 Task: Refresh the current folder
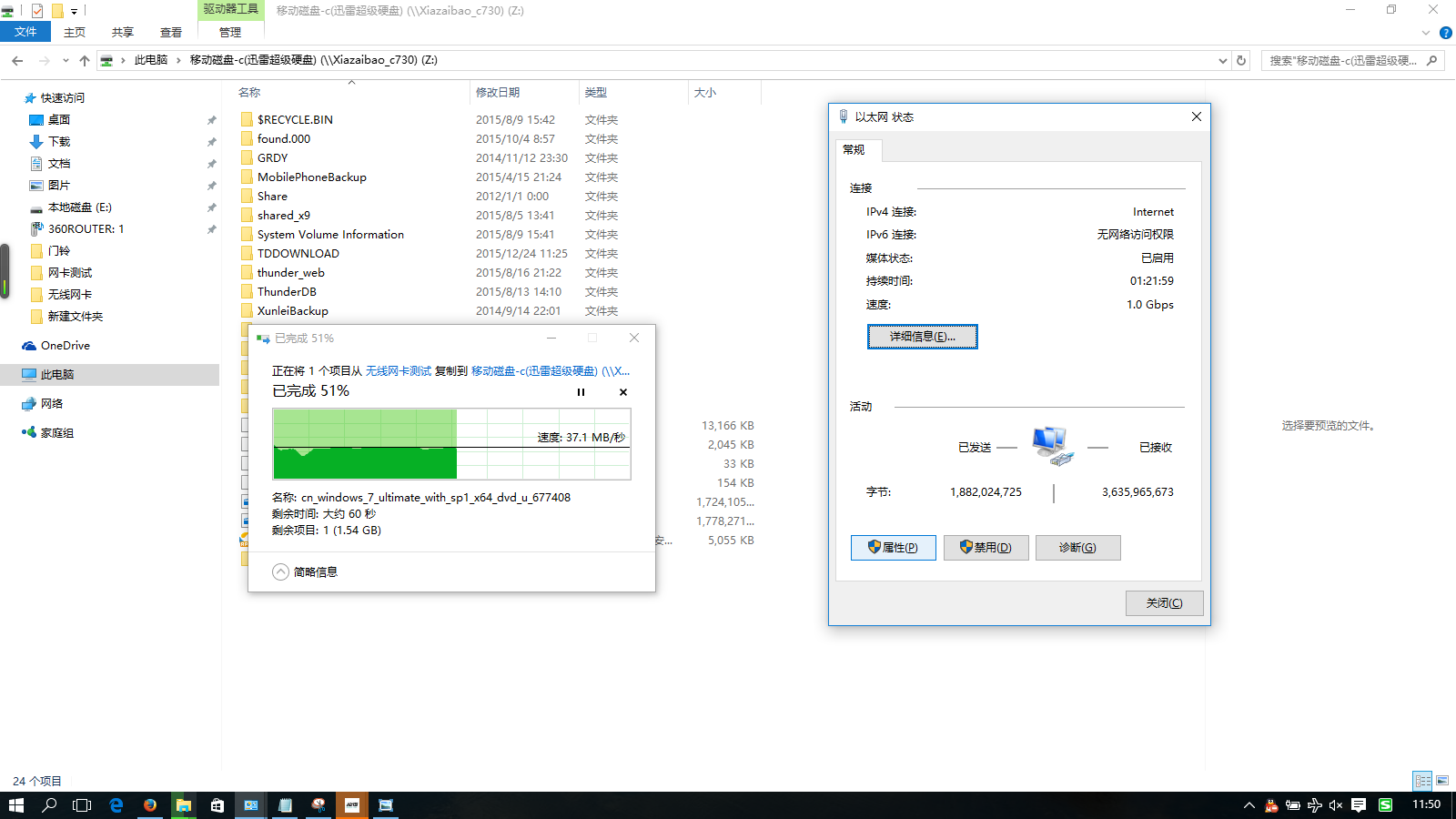tap(1241, 60)
